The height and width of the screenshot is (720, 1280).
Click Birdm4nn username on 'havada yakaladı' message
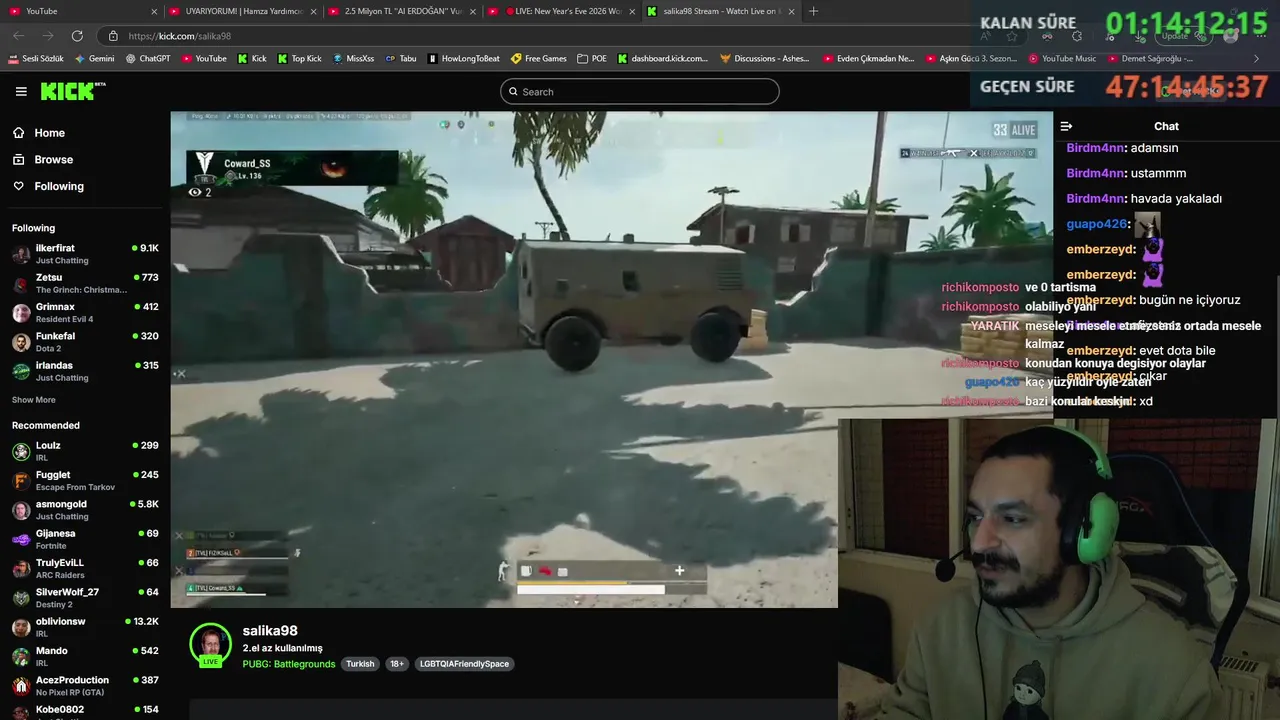click(1096, 199)
